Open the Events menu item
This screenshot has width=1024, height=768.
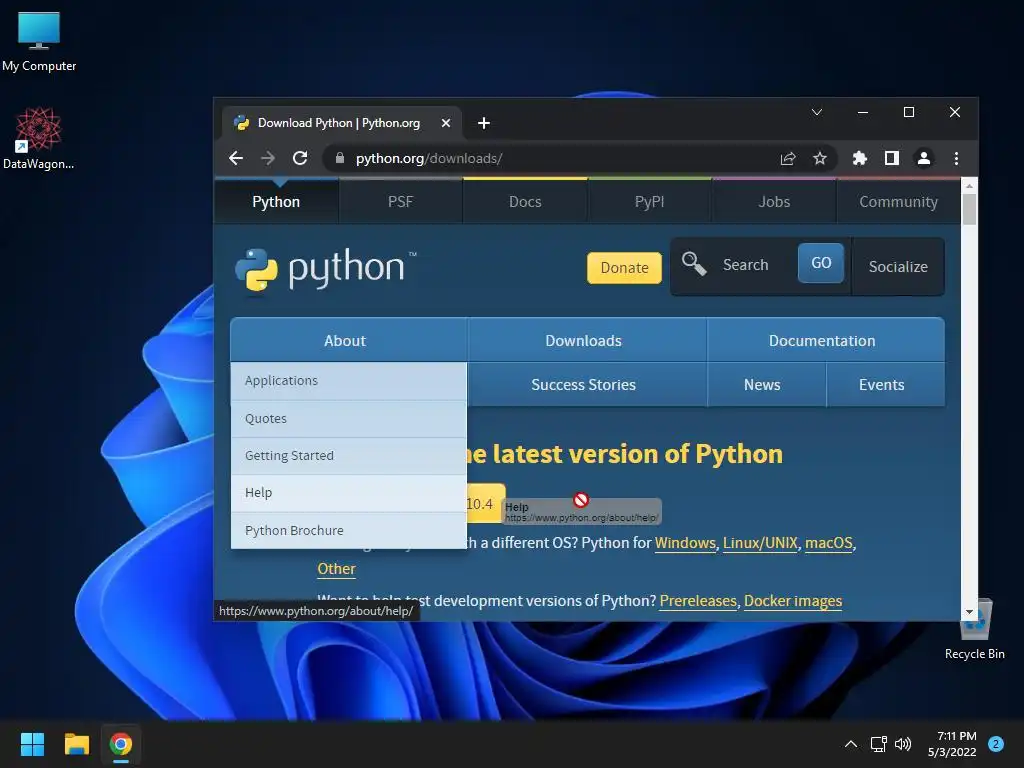pyautogui.click(x=886, y=385)
